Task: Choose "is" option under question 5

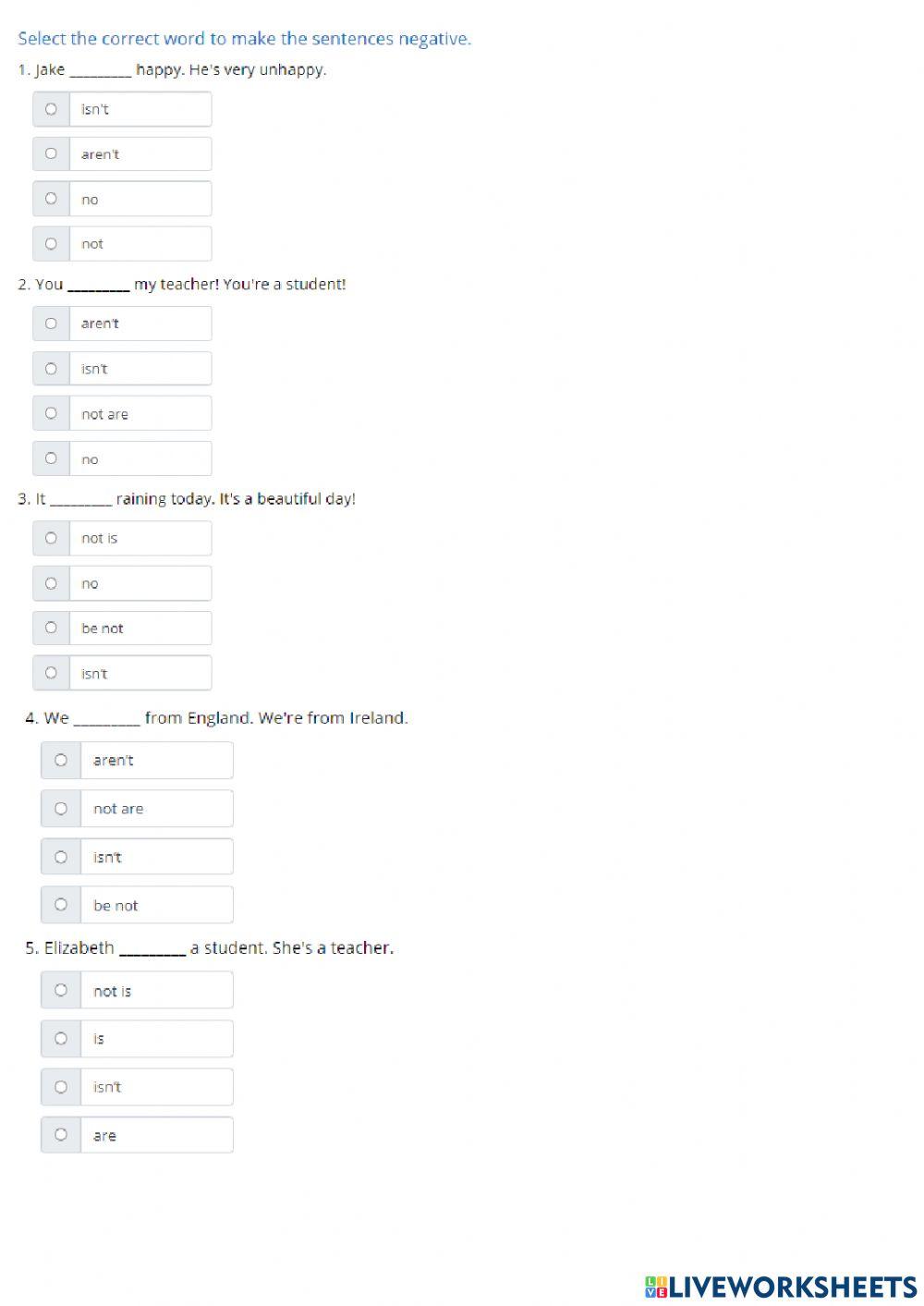Action: point(61,1039)
